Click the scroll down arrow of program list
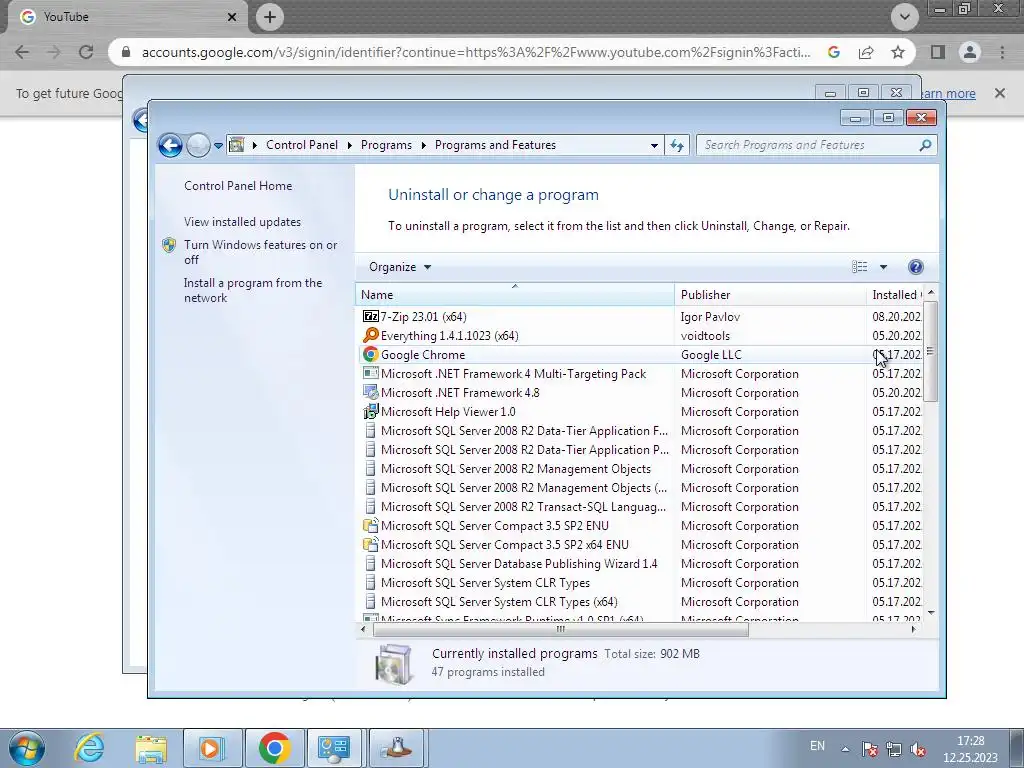 931,613
